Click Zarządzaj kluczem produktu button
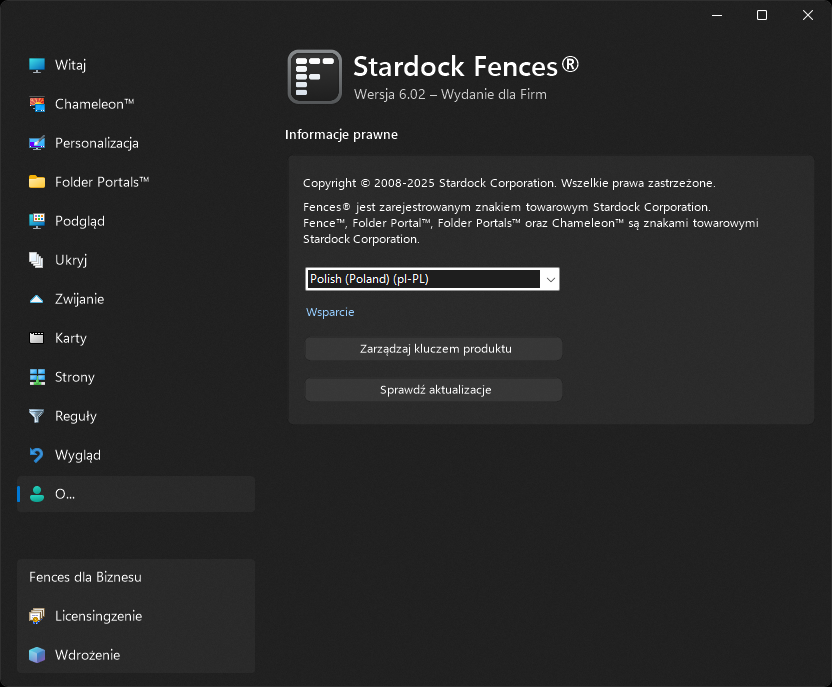Screen dimensions: 832x687 pos(434,349)
